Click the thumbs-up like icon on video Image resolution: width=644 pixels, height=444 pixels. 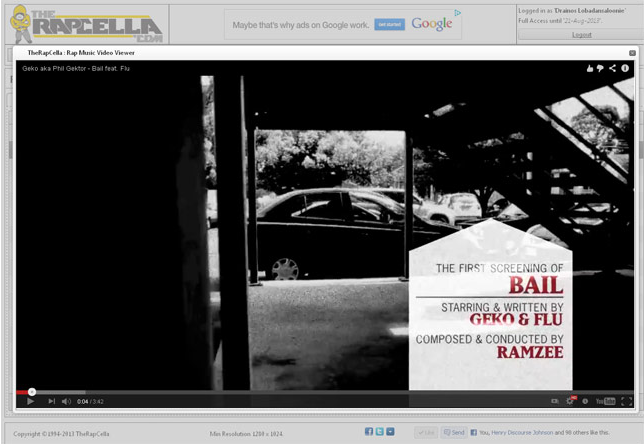coord(590,69)
